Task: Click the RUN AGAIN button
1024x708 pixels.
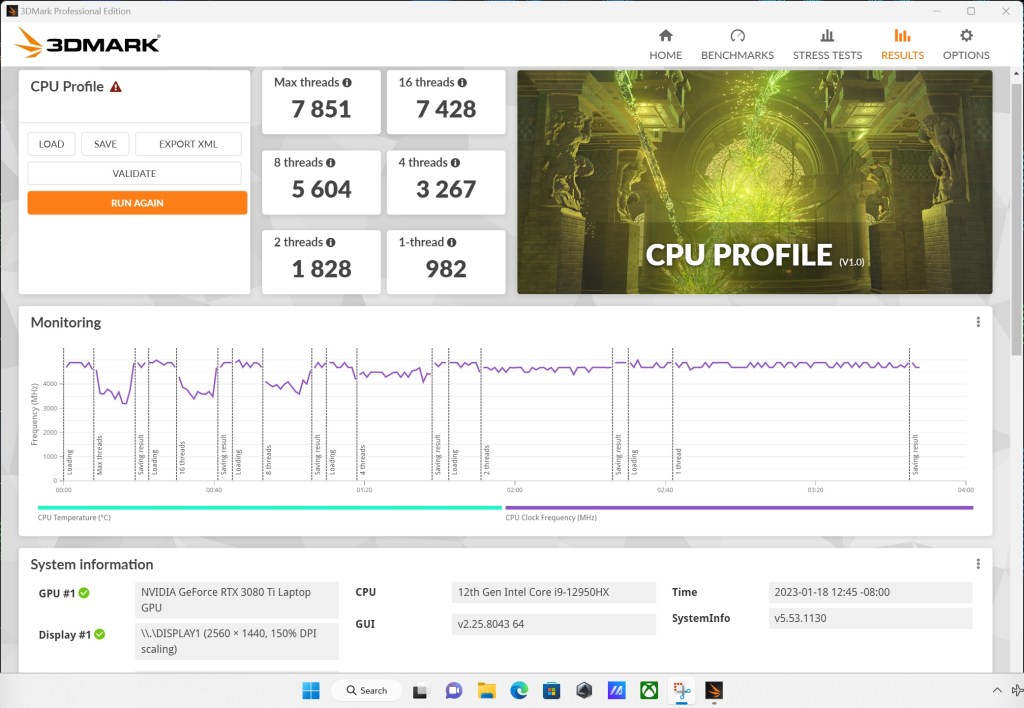Action: point(137,202)
